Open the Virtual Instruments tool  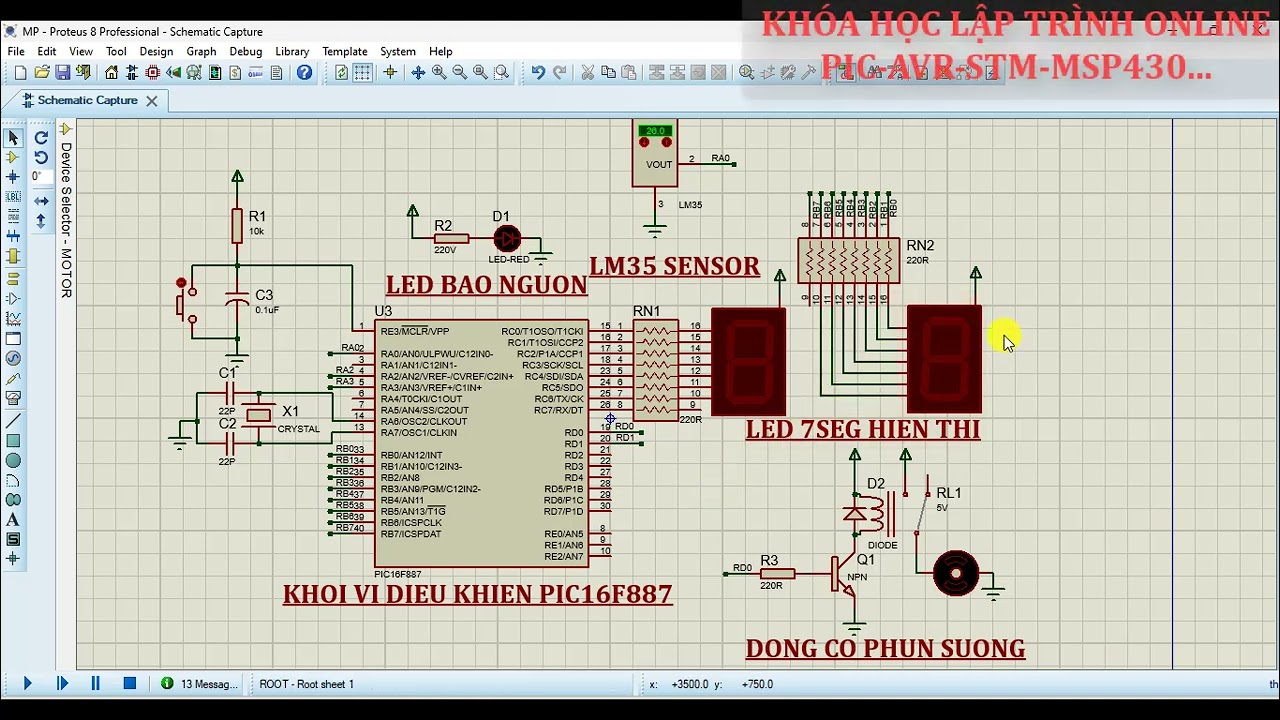point(13,398)
